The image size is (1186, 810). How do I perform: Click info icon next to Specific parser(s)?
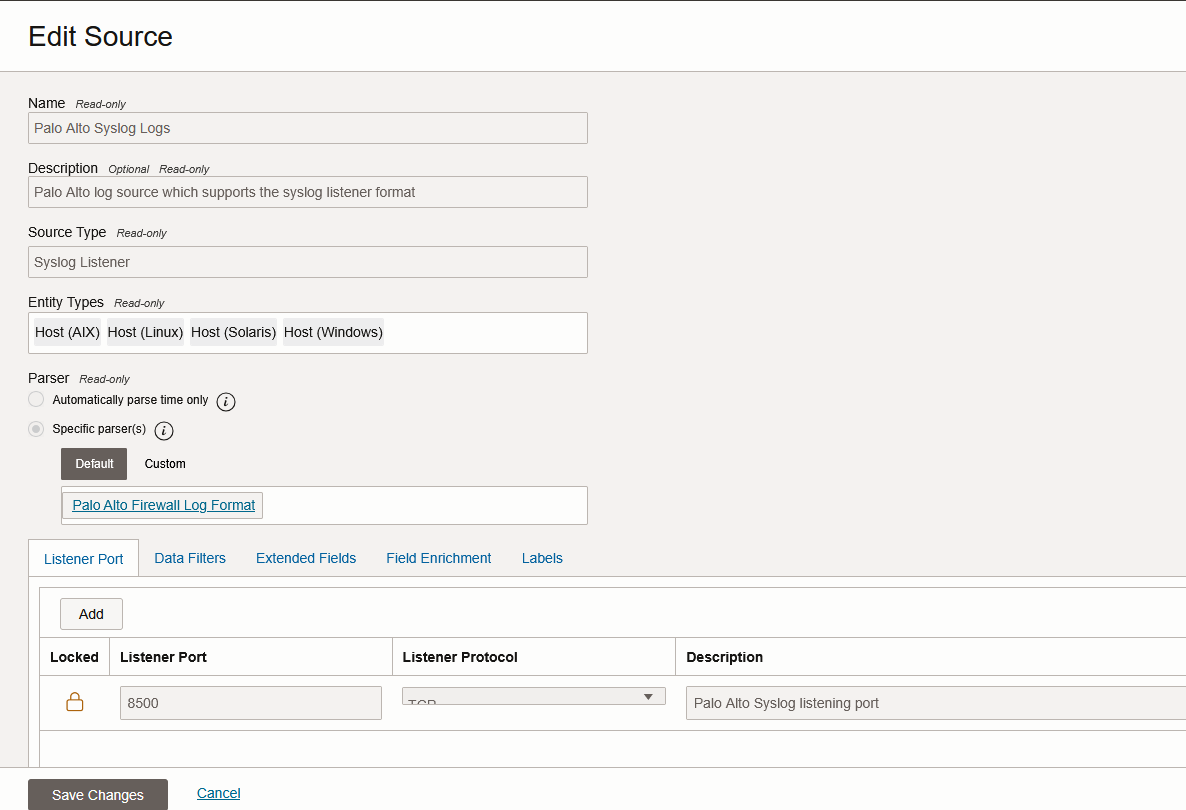pyautogui.click(x=164, y=431)
